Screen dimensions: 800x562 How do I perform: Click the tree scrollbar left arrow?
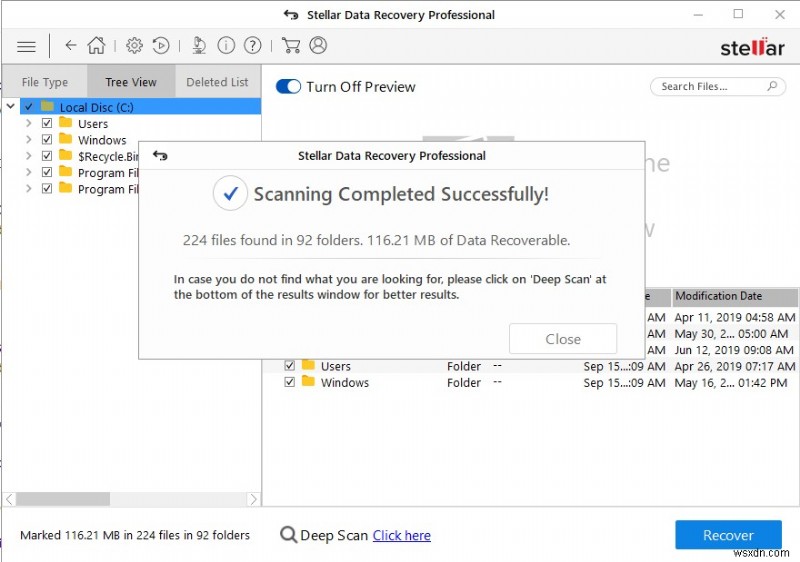[9, 499]
